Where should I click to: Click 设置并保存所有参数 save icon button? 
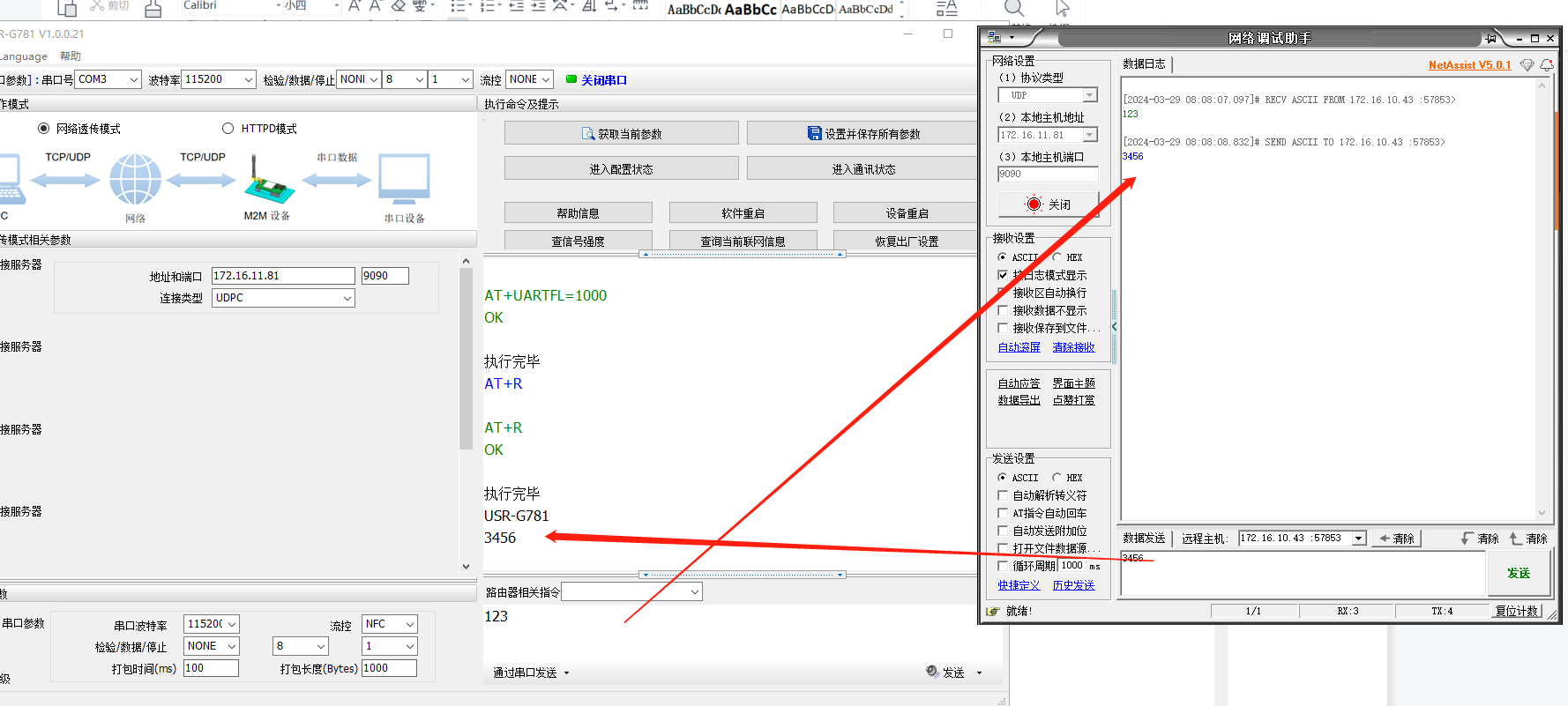tap(862, 134)
